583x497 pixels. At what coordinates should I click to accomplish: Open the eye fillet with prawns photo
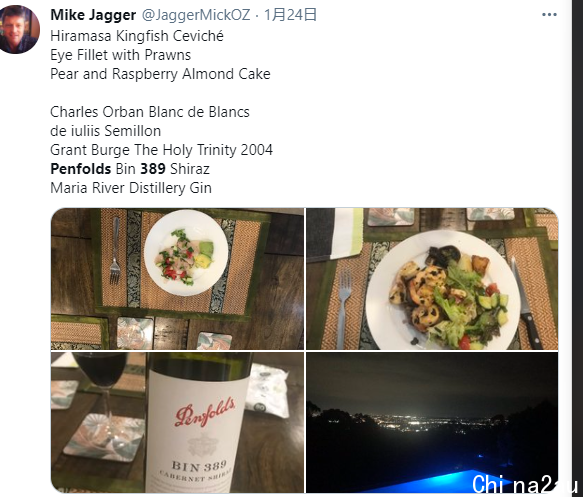pyautogui.click(x=432, y=279)
